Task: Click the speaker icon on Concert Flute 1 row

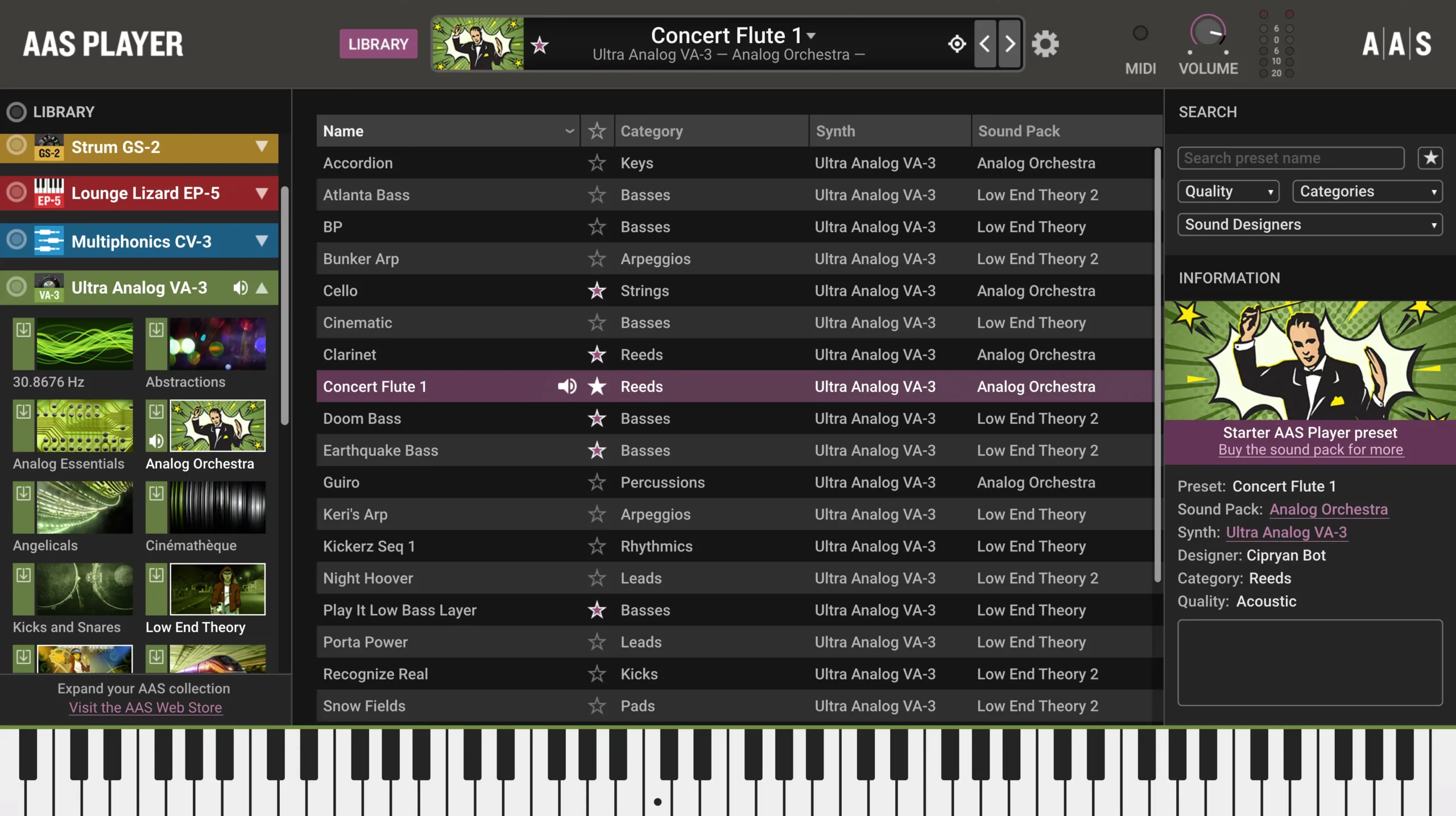Action: (566, 386)
